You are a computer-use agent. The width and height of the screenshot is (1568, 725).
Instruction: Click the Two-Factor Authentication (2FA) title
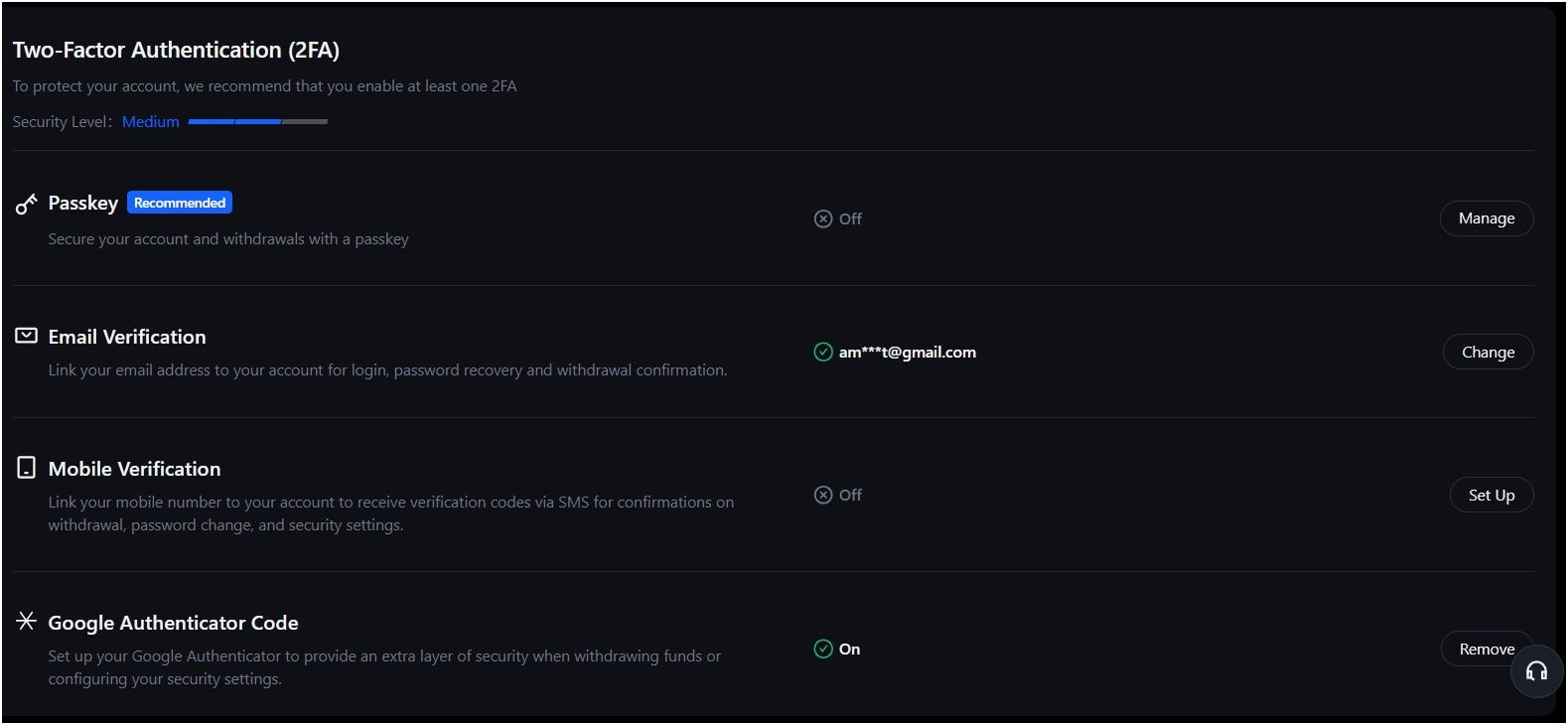click(176, 50)
